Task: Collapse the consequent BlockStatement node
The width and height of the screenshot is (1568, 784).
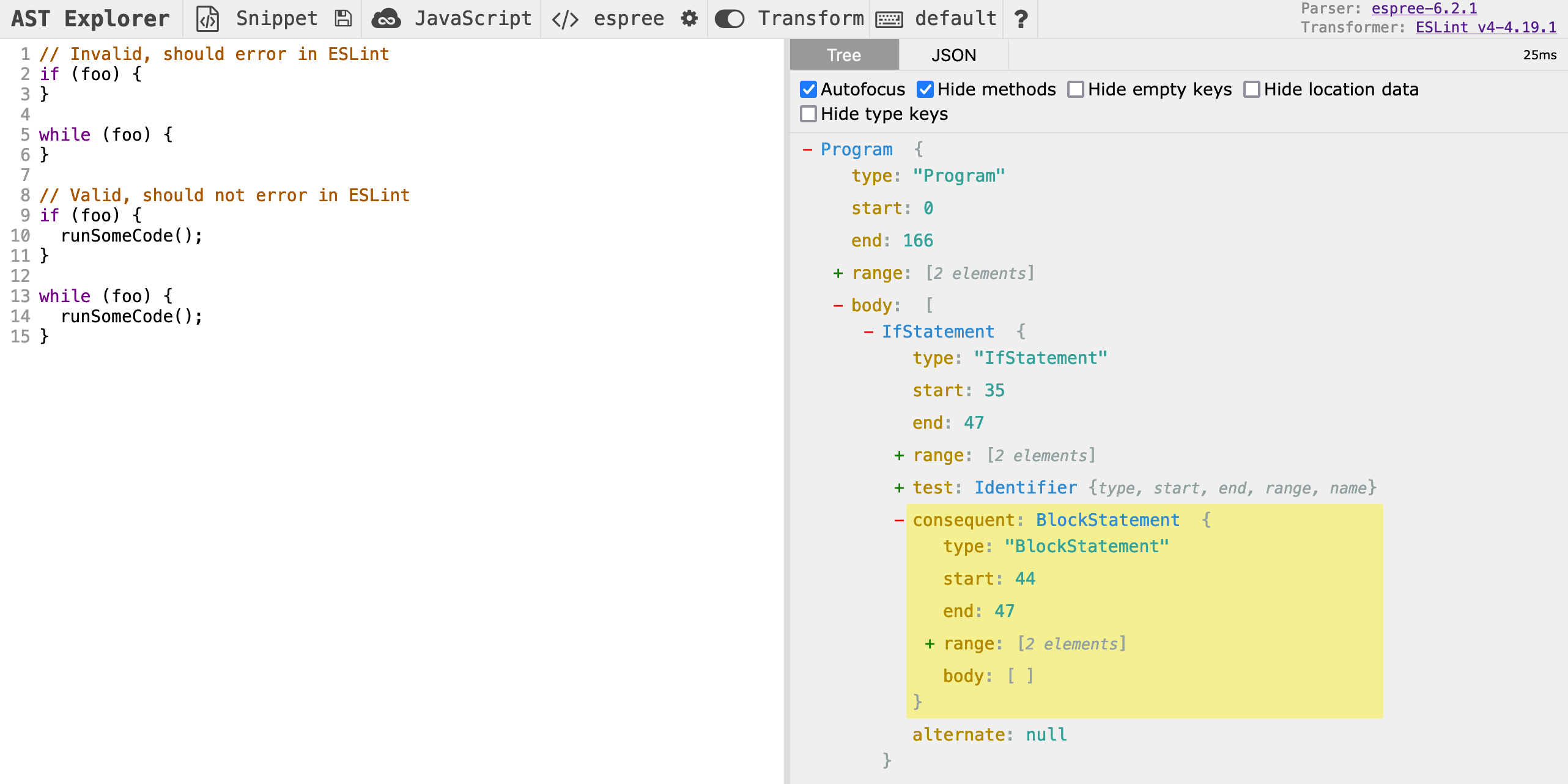Action: (899, 520)
